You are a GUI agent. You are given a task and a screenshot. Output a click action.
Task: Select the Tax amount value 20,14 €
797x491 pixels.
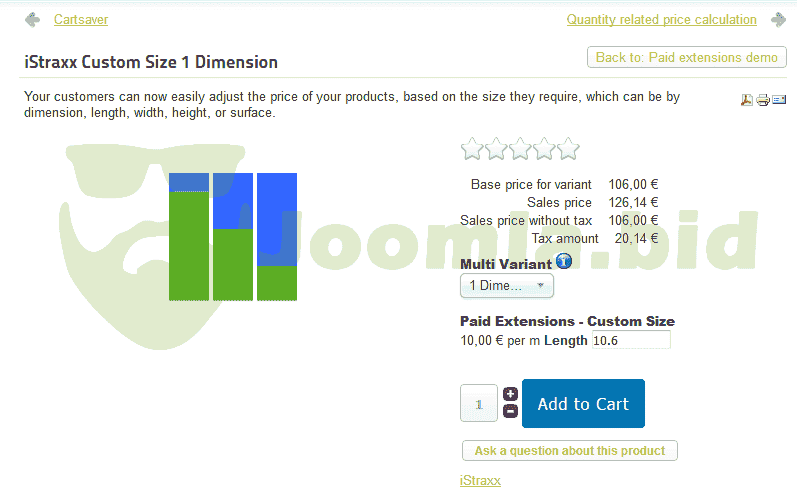[x=636, y=238]
